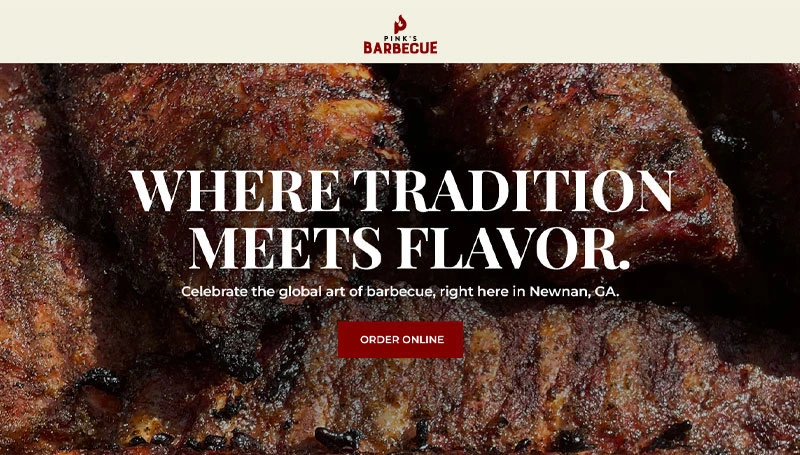Viewport: 800px width, 455px height.
Task: Click the WHERE TRADITION headline line
Action: click(x=402, y=191)
